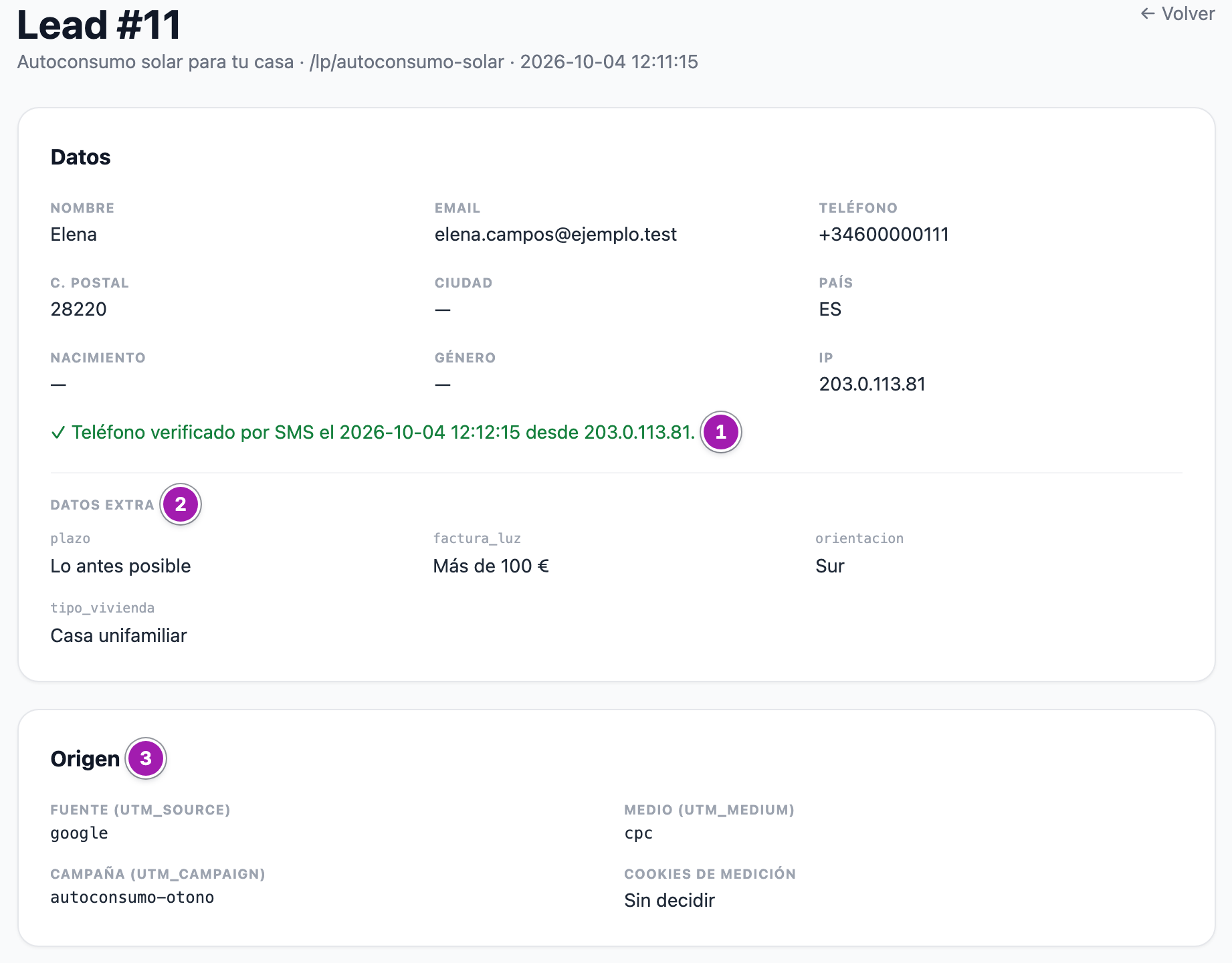Click the PAÍS field label
Viewport: 1232px width, 963px height.
point(836,283)
